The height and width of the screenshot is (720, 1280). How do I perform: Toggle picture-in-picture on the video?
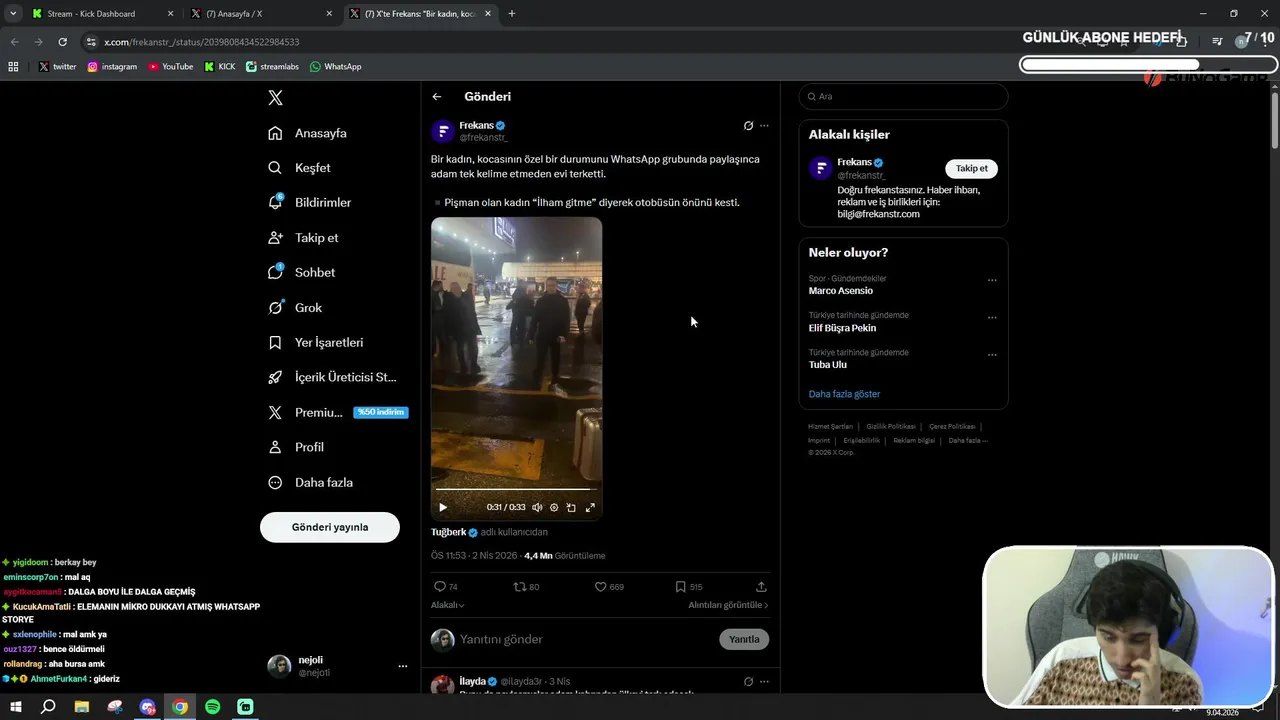[571, 507]
